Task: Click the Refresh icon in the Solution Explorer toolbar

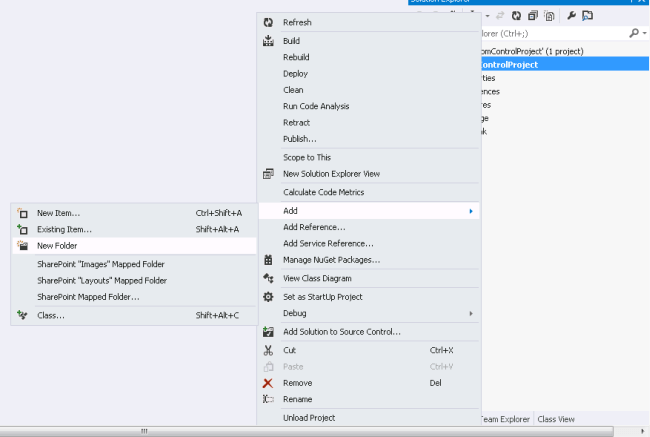Action: point(516,16)
